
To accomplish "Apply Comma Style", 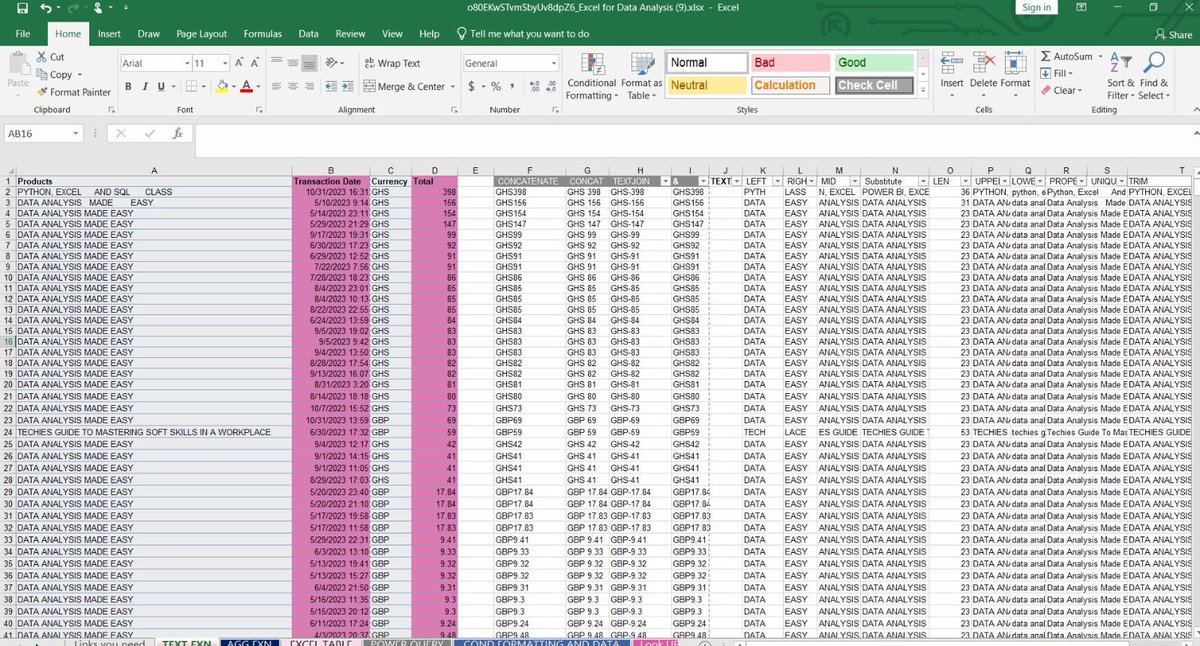I will point(512,87).
